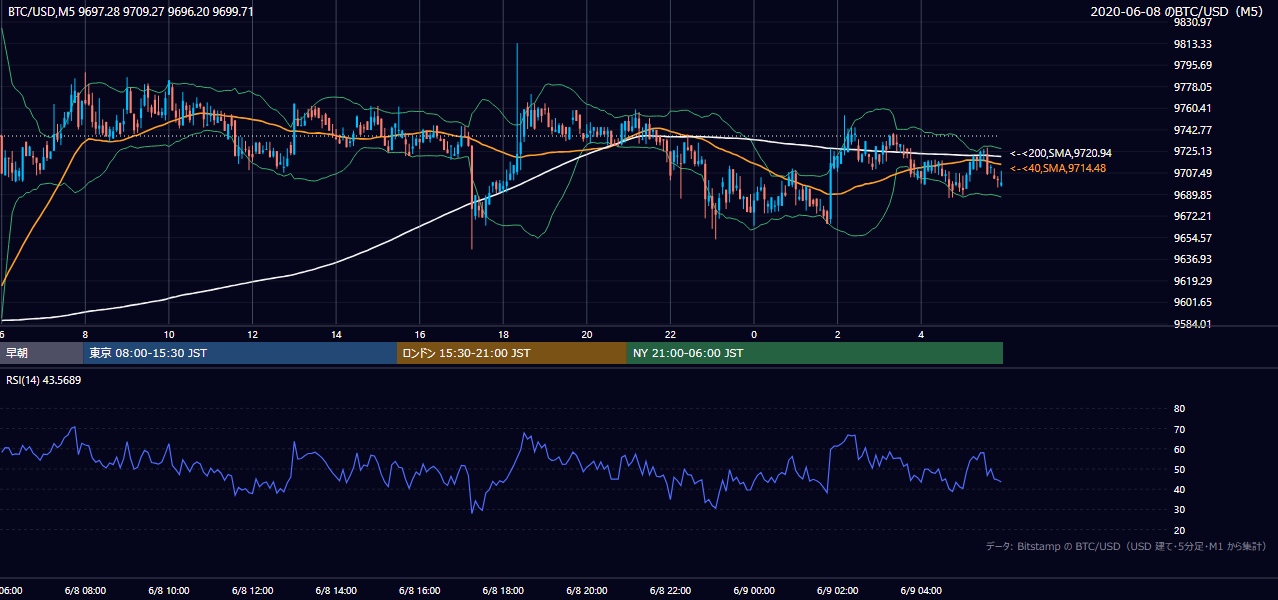The image size is (1278, 600).
Task: Click hour label 18 on price chart axis
Action: point(504,334)
